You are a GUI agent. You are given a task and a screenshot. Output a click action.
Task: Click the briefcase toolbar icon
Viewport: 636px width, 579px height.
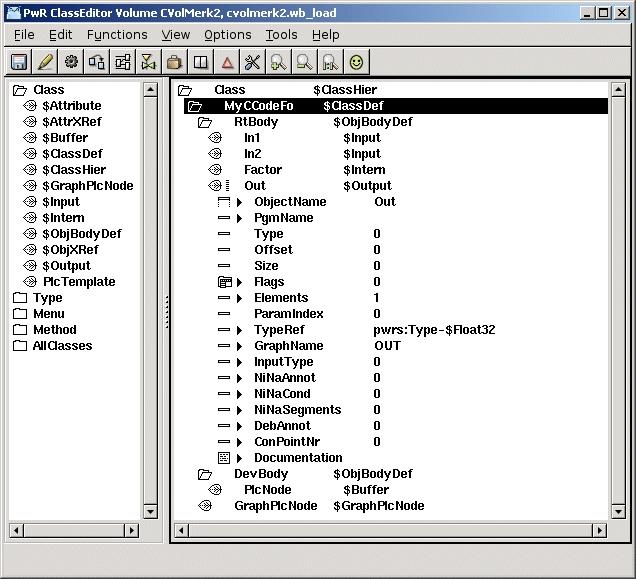point(174,62)
